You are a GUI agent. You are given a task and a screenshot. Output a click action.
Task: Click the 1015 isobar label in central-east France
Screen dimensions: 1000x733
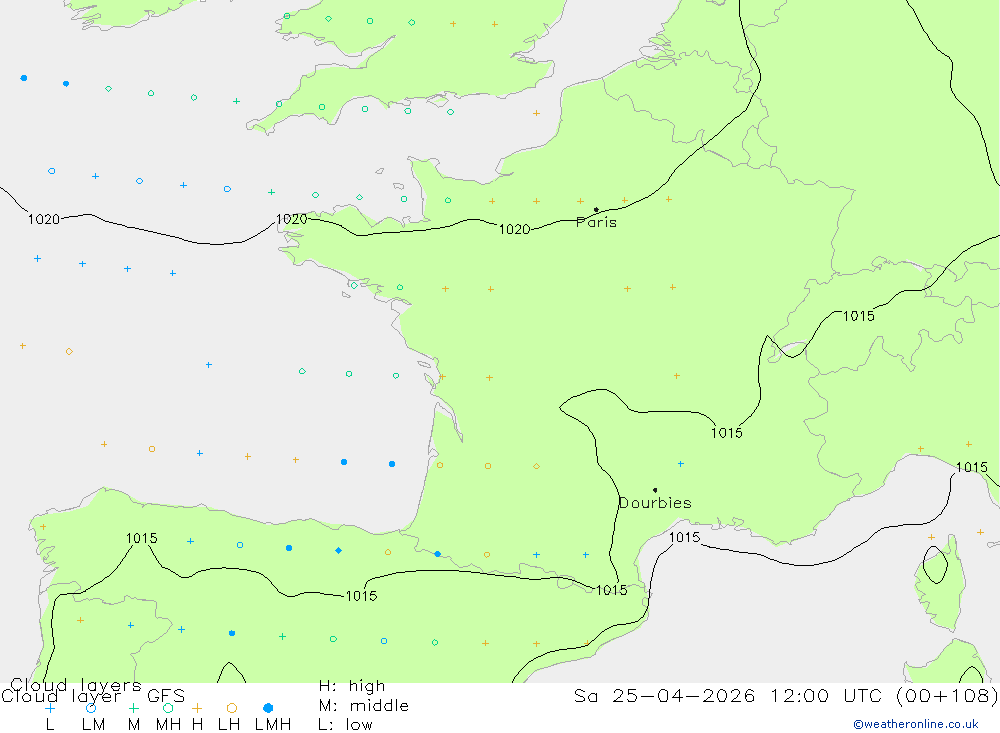726,433
